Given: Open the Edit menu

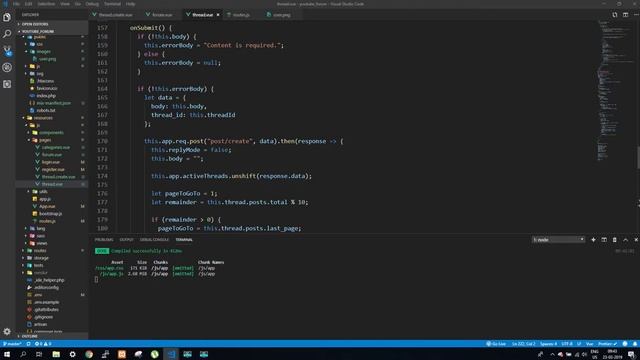Looking at the screenshot, I should tap(29, 4).
